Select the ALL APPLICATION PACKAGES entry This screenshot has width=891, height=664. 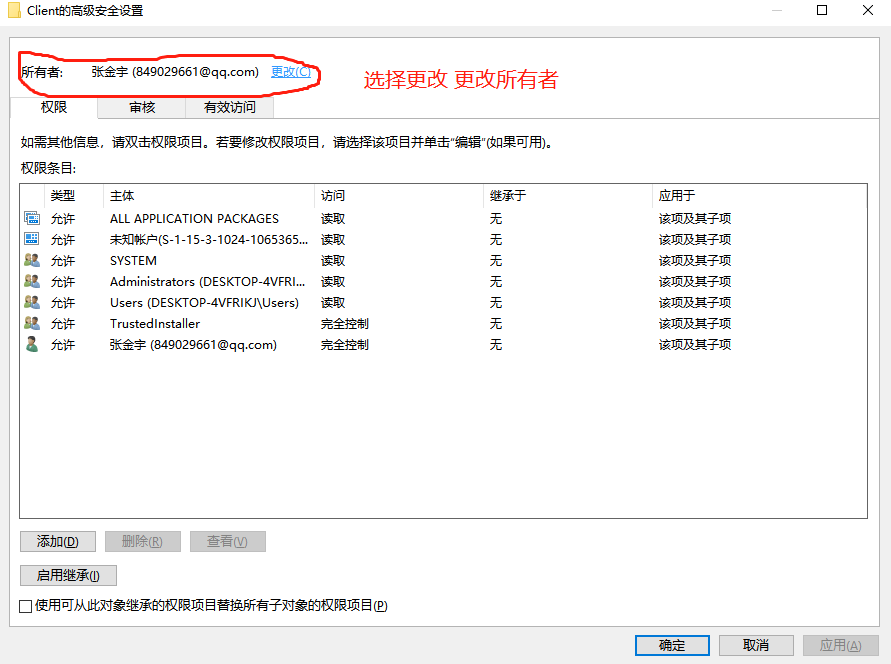[x=194, y=219]
